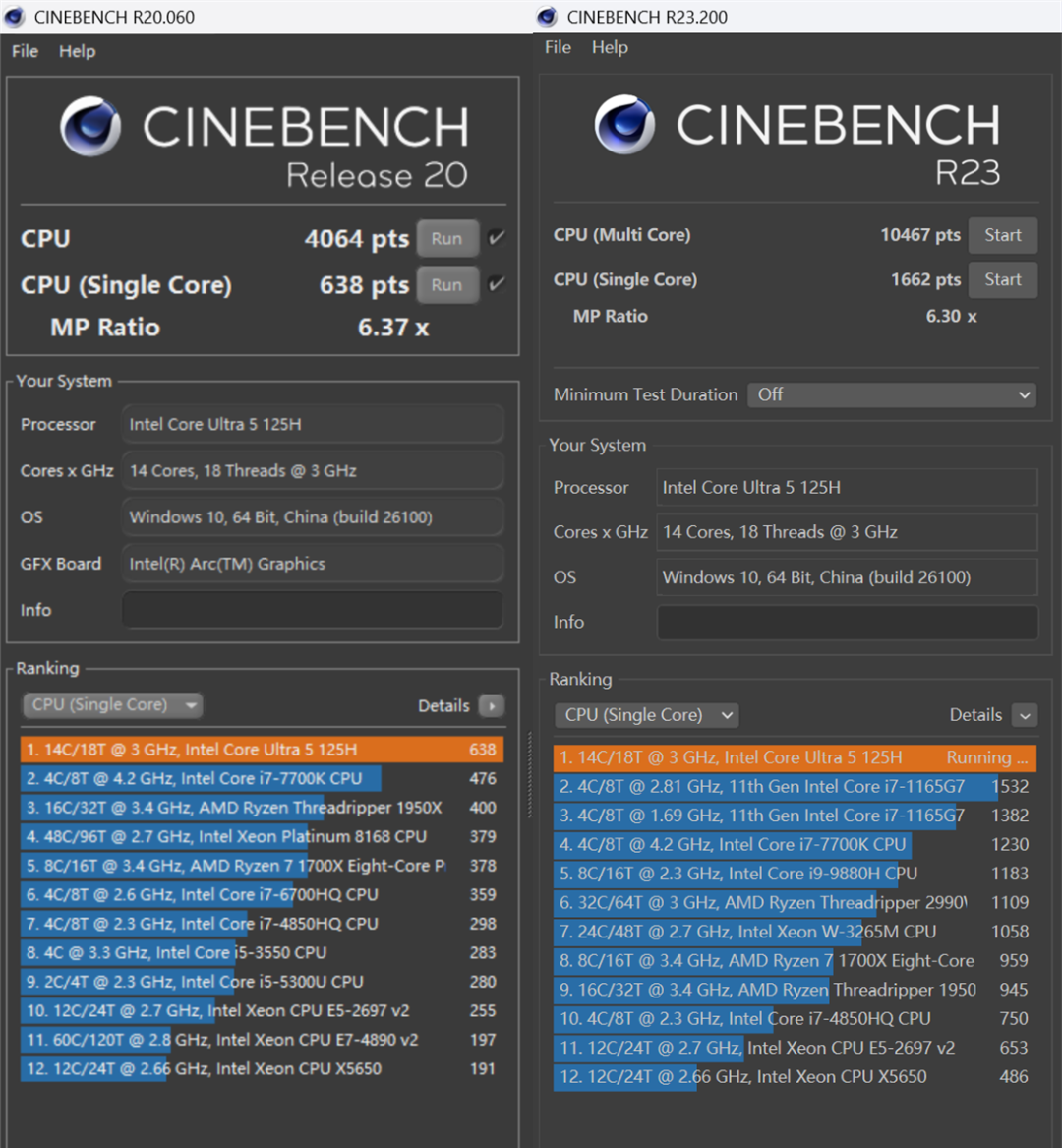Select R20 ranking row Xeon Platinum 8168
The image size is (1062, 1148).
(x=262, y=837)
